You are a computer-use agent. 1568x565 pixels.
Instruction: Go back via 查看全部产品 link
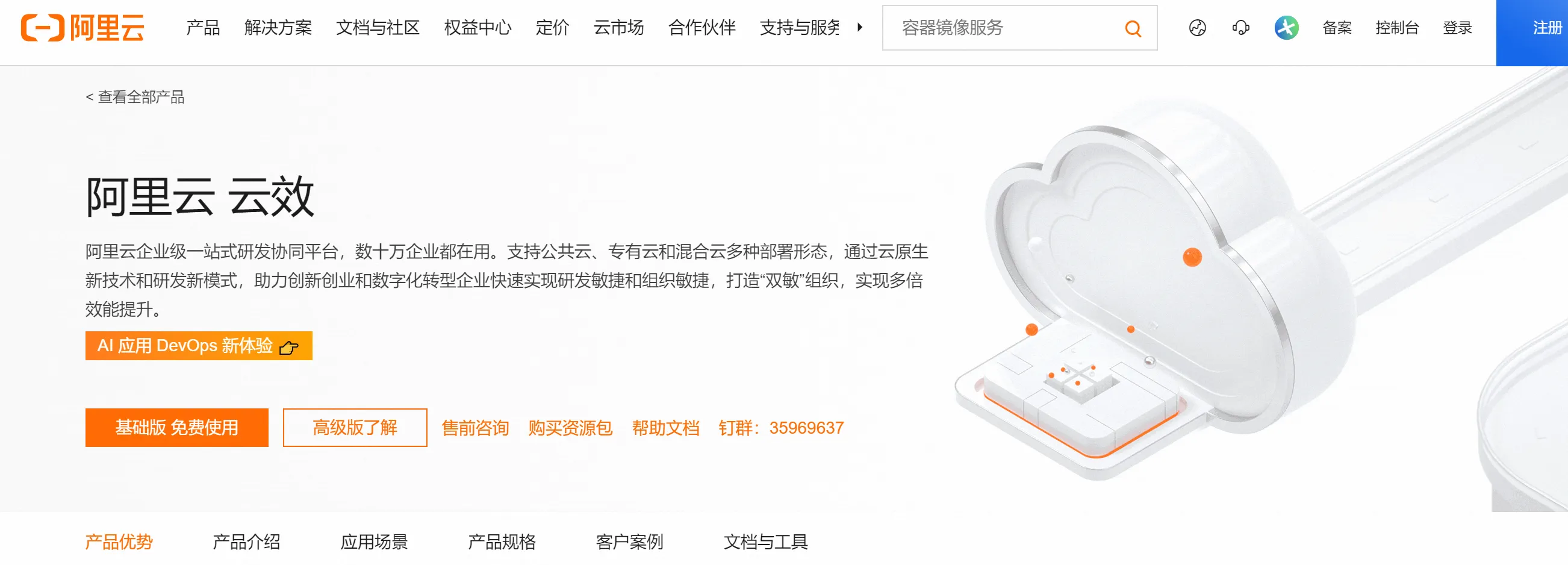pos(134,97)
